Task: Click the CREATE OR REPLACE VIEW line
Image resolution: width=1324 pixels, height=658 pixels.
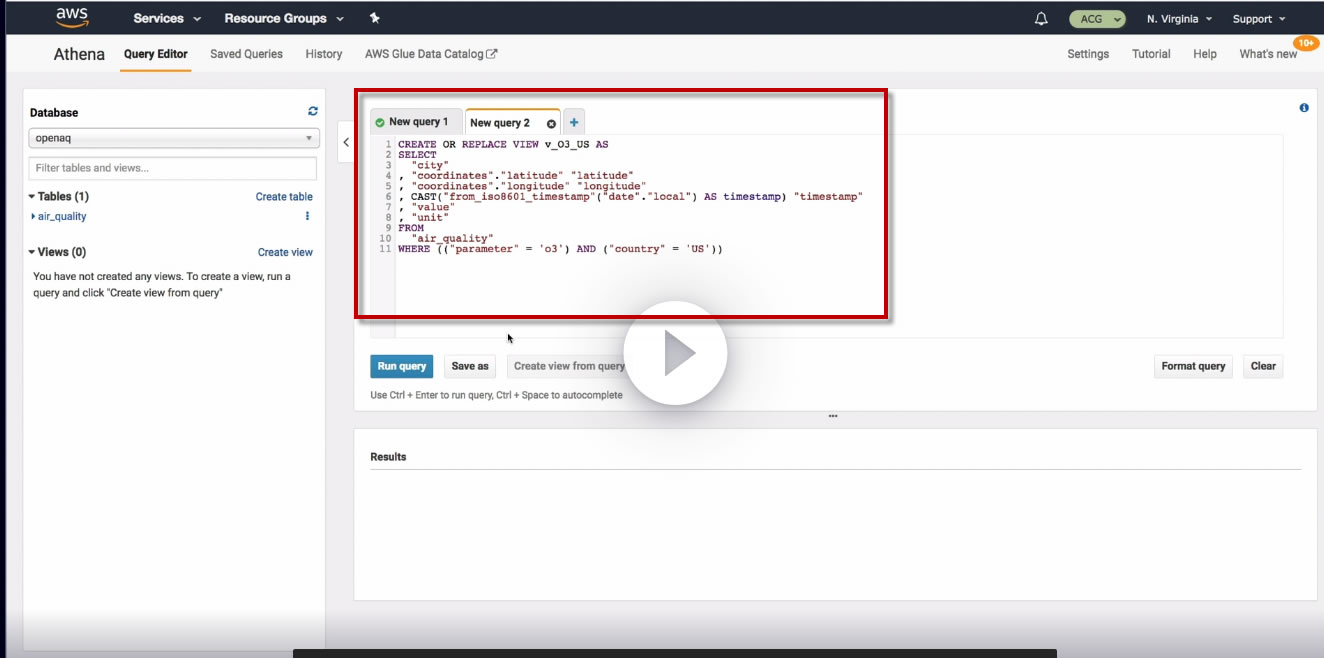Action: pos(503,144)
